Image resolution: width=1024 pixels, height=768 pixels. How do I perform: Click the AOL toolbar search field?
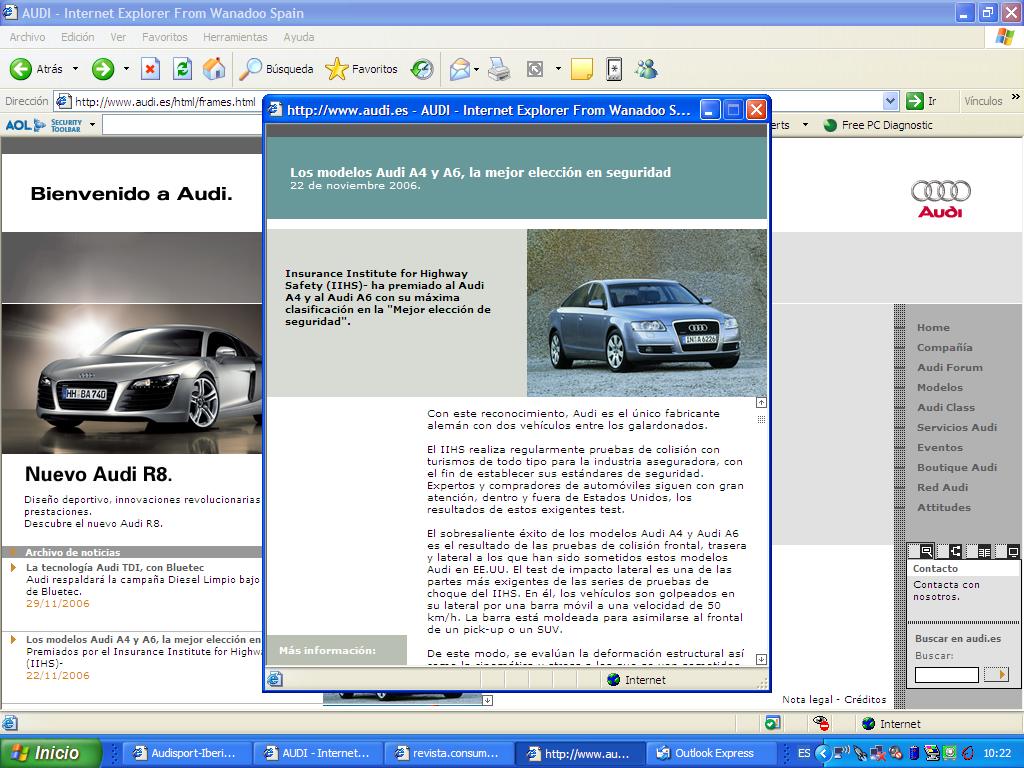coord(182,125)
